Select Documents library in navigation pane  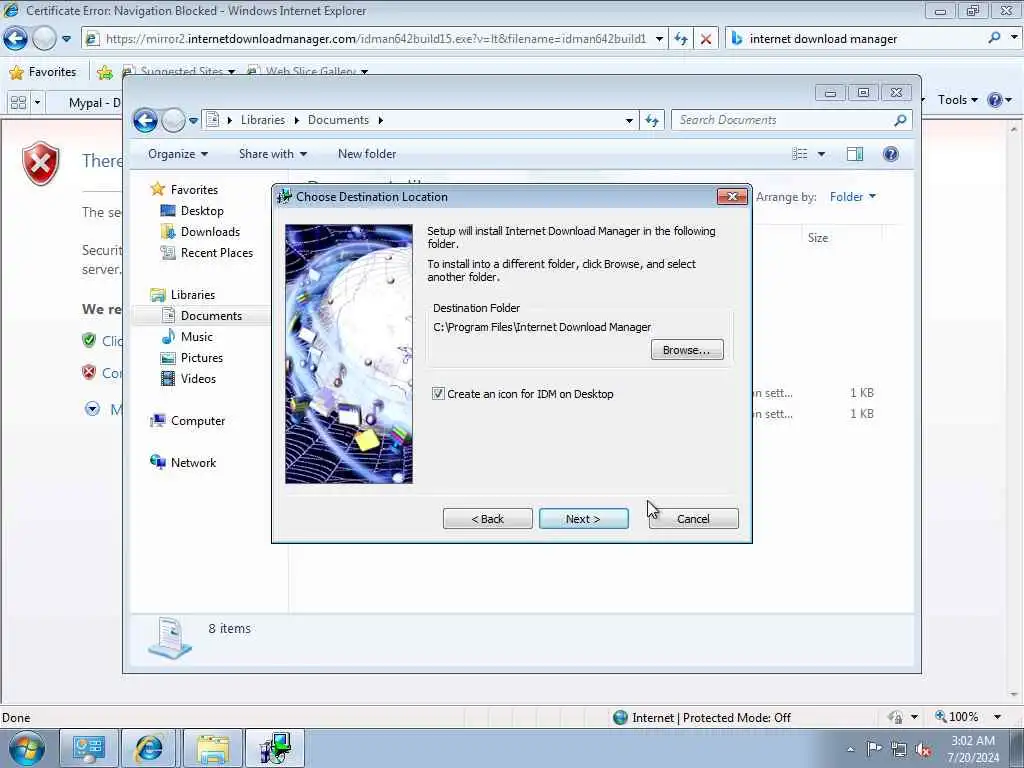211,315
